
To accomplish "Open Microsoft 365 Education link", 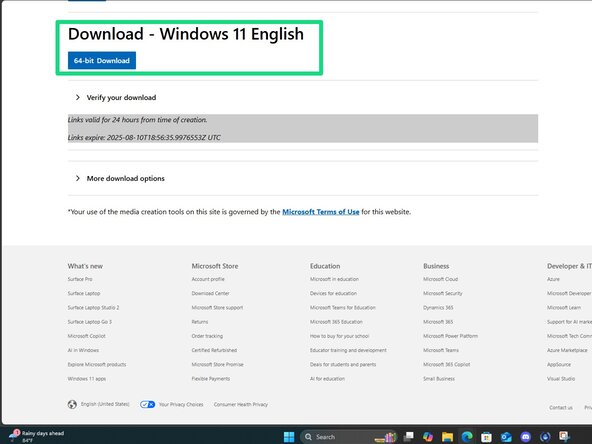I will pyautogui.click(x=336, y=322).
